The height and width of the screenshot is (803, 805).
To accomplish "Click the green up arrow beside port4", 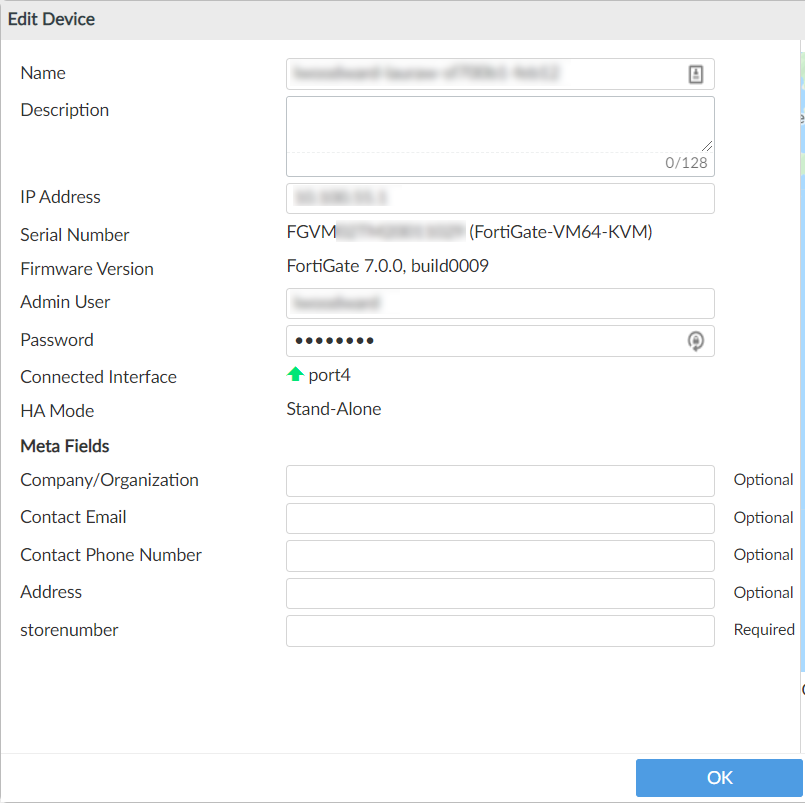I will click(295, 375).
